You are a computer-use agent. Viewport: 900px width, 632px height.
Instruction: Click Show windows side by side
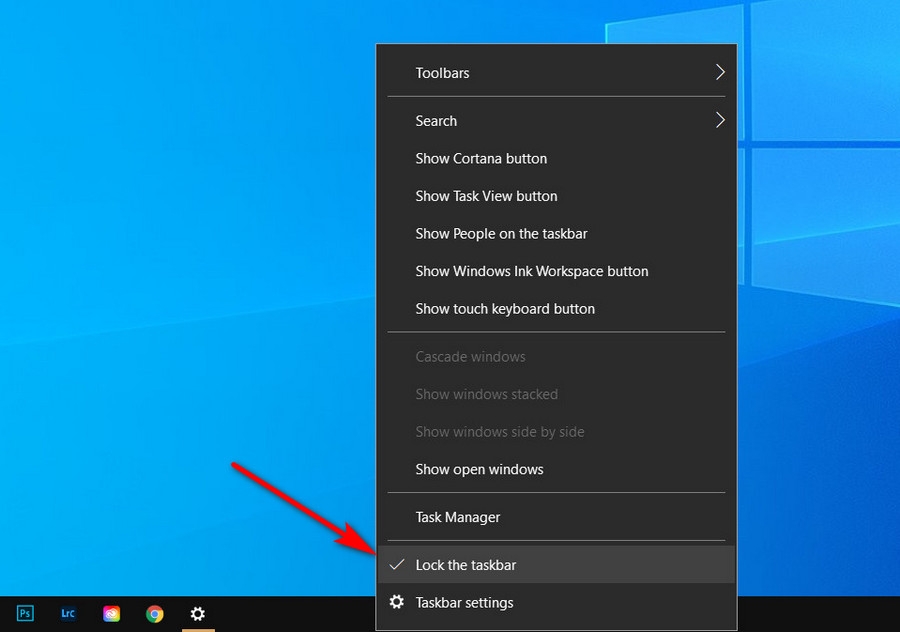500,431
